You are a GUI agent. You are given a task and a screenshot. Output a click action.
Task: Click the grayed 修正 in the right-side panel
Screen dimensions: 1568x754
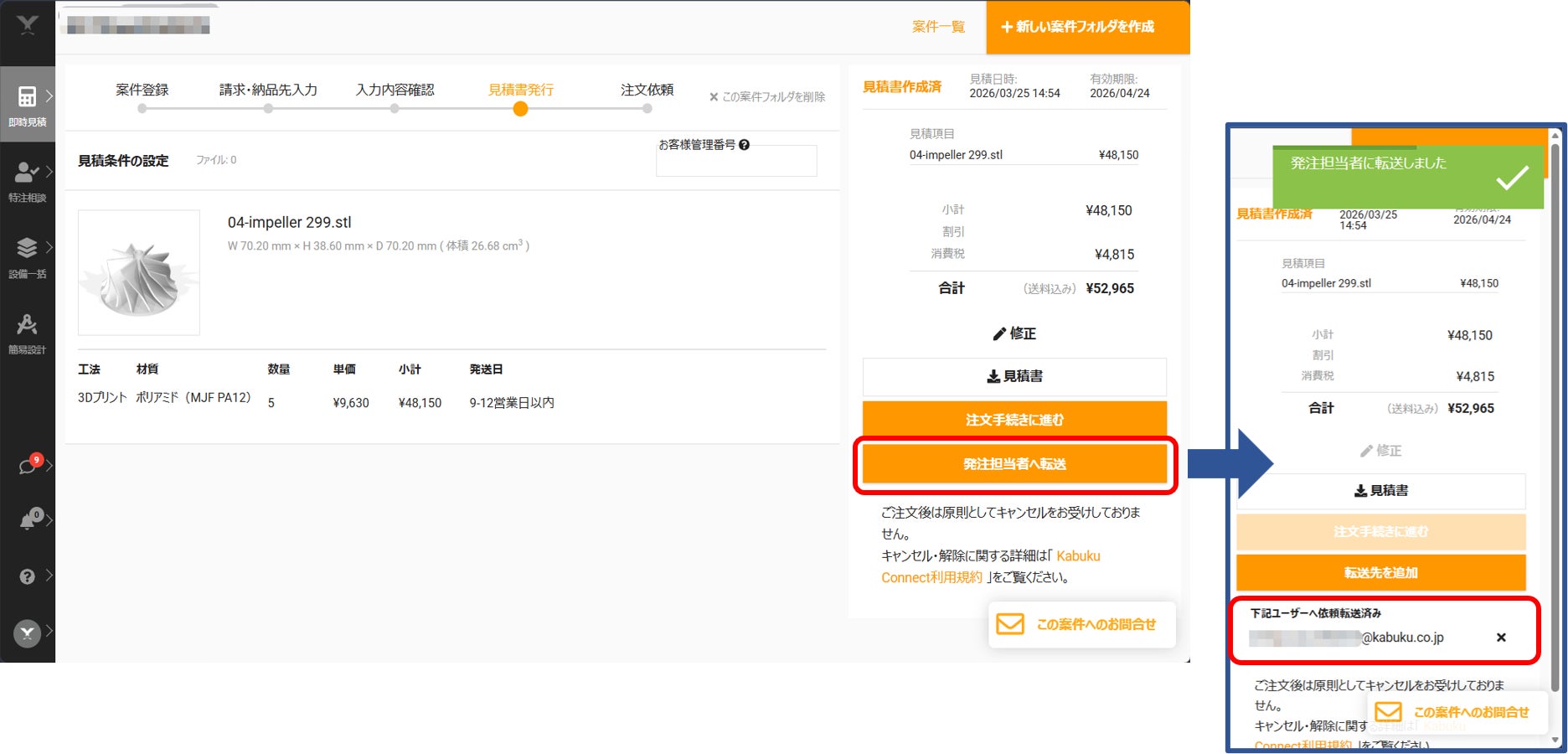point(1381,451)
